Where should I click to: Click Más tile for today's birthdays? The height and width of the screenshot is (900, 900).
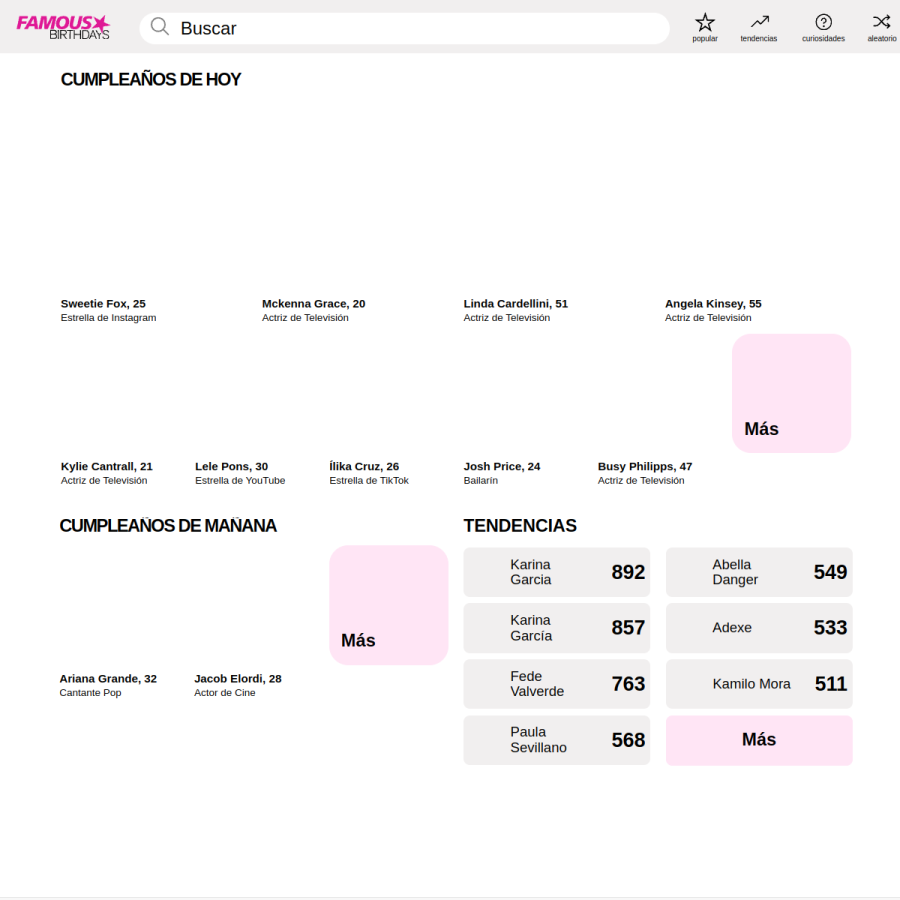click(x=791, y=393)
